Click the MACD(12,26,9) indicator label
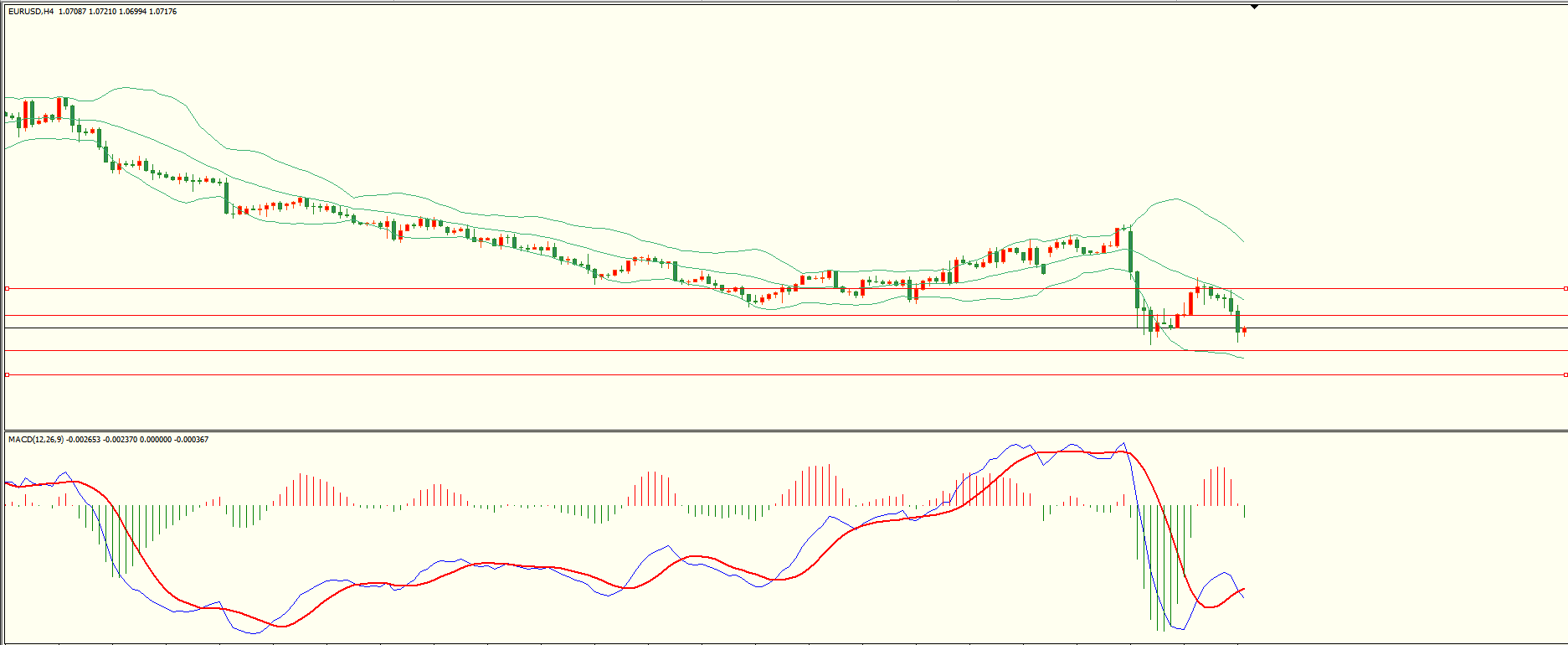This screenshot has height=645, width=1568. 35,439
